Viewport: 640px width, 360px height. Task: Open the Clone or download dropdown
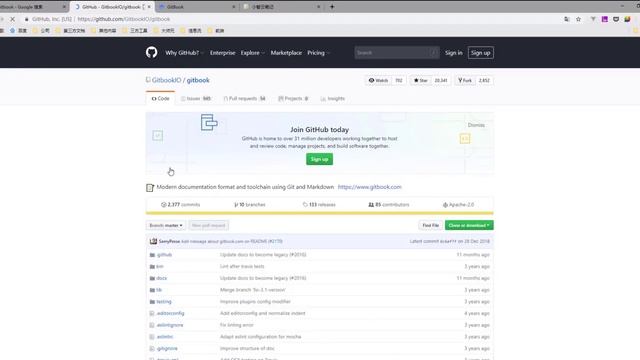click(469, 225)
